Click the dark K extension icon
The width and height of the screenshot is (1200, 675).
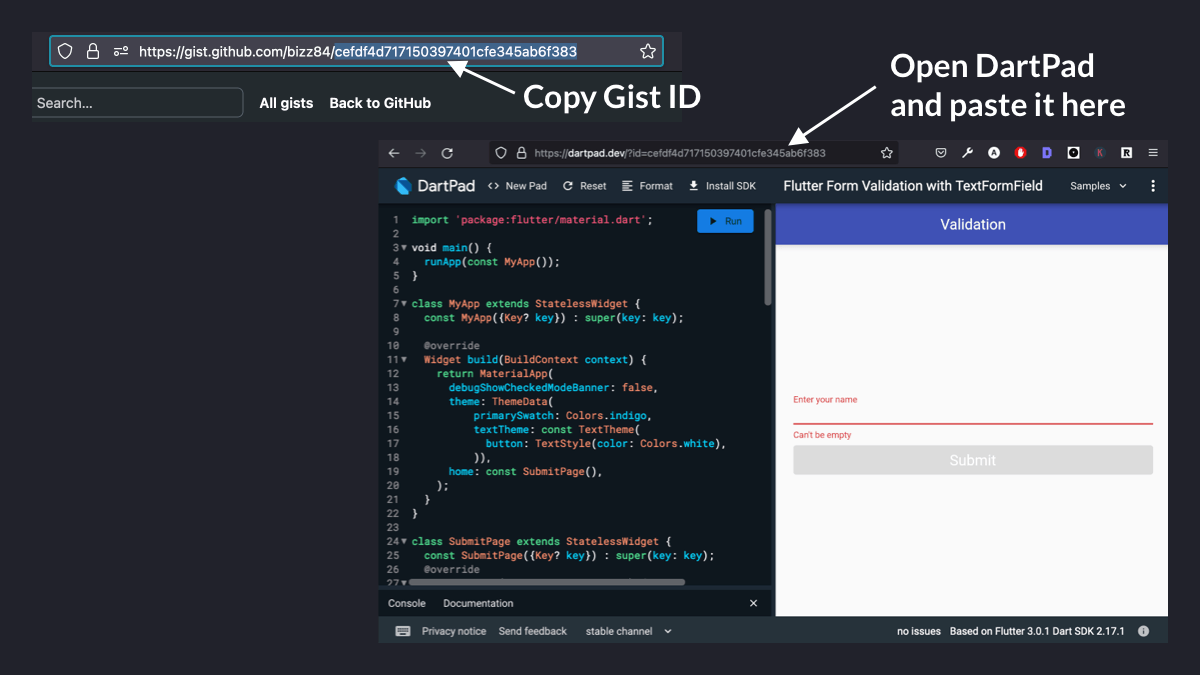click(x=1100, y=153)
